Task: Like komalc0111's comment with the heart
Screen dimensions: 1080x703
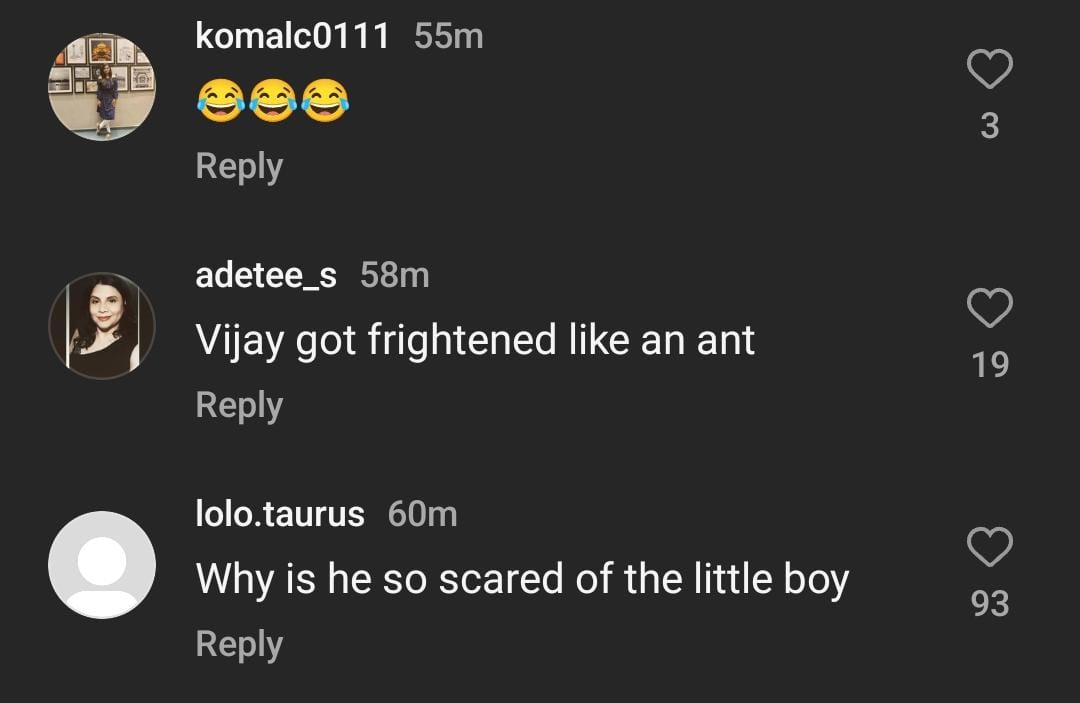Action: 990,70
